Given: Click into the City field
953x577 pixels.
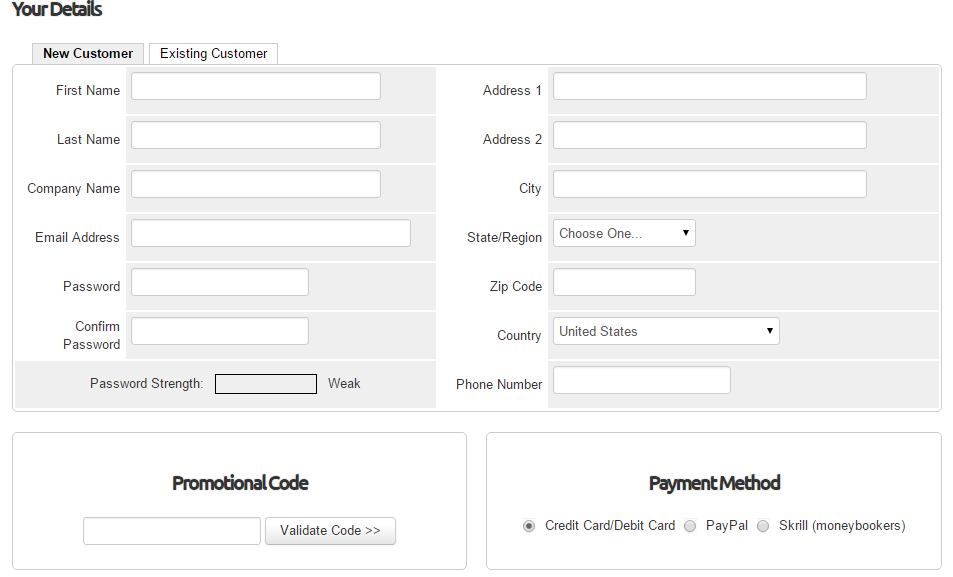Looking at the screenshot, I should 710,184.
